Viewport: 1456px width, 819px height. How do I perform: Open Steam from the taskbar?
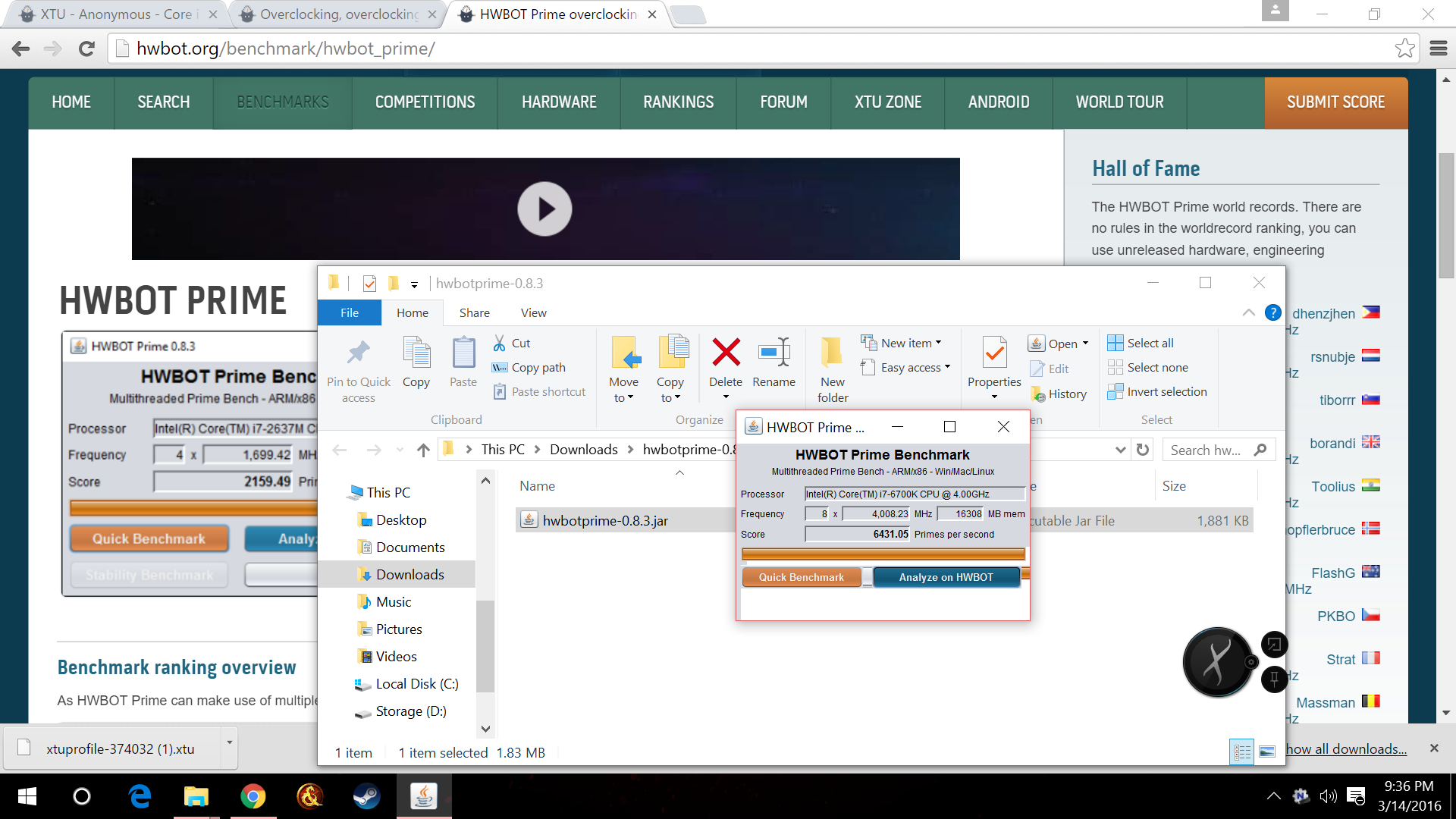click(366, 796)
